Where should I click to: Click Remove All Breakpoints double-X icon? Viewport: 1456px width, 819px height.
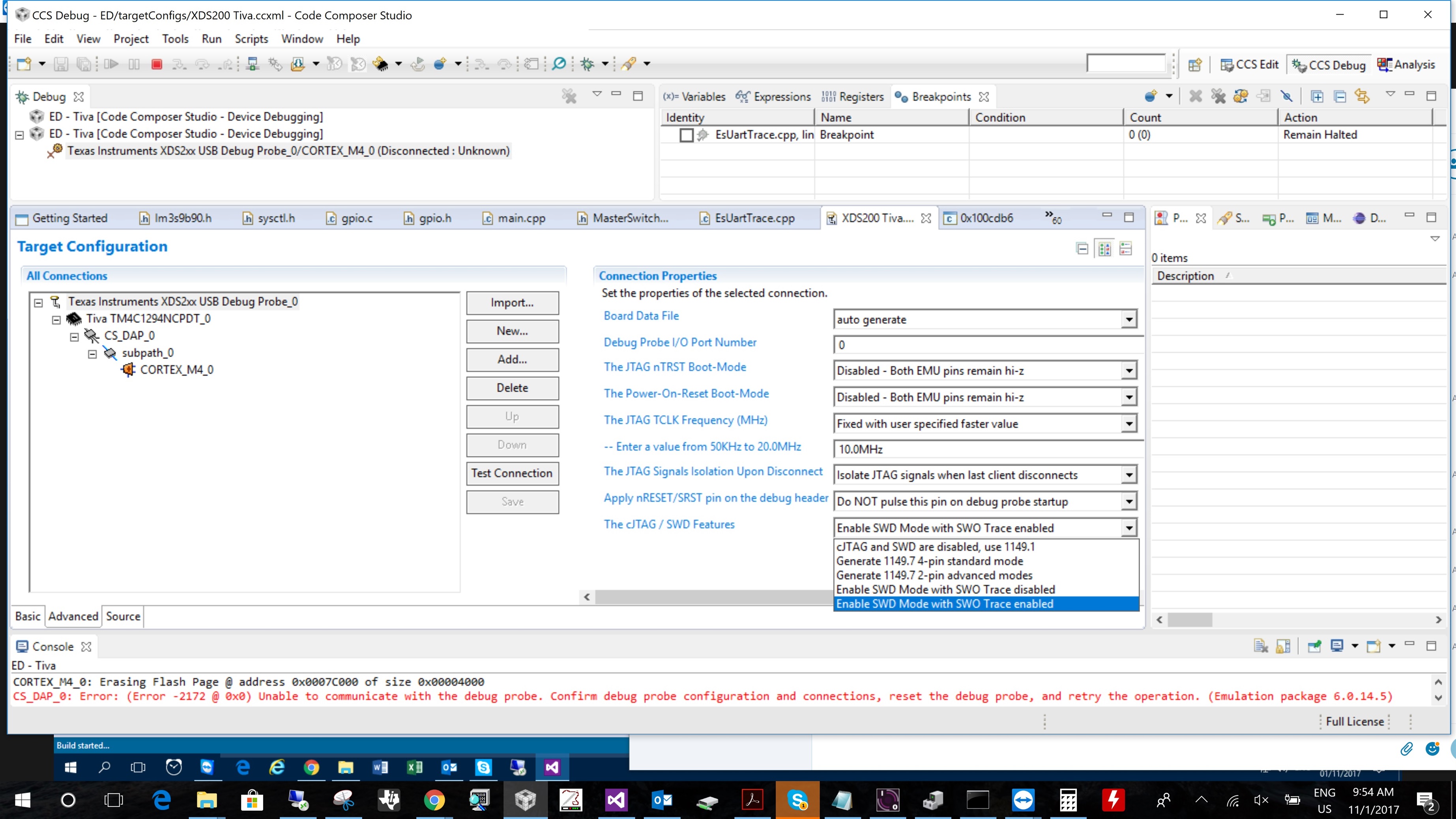coord(1218,97)
